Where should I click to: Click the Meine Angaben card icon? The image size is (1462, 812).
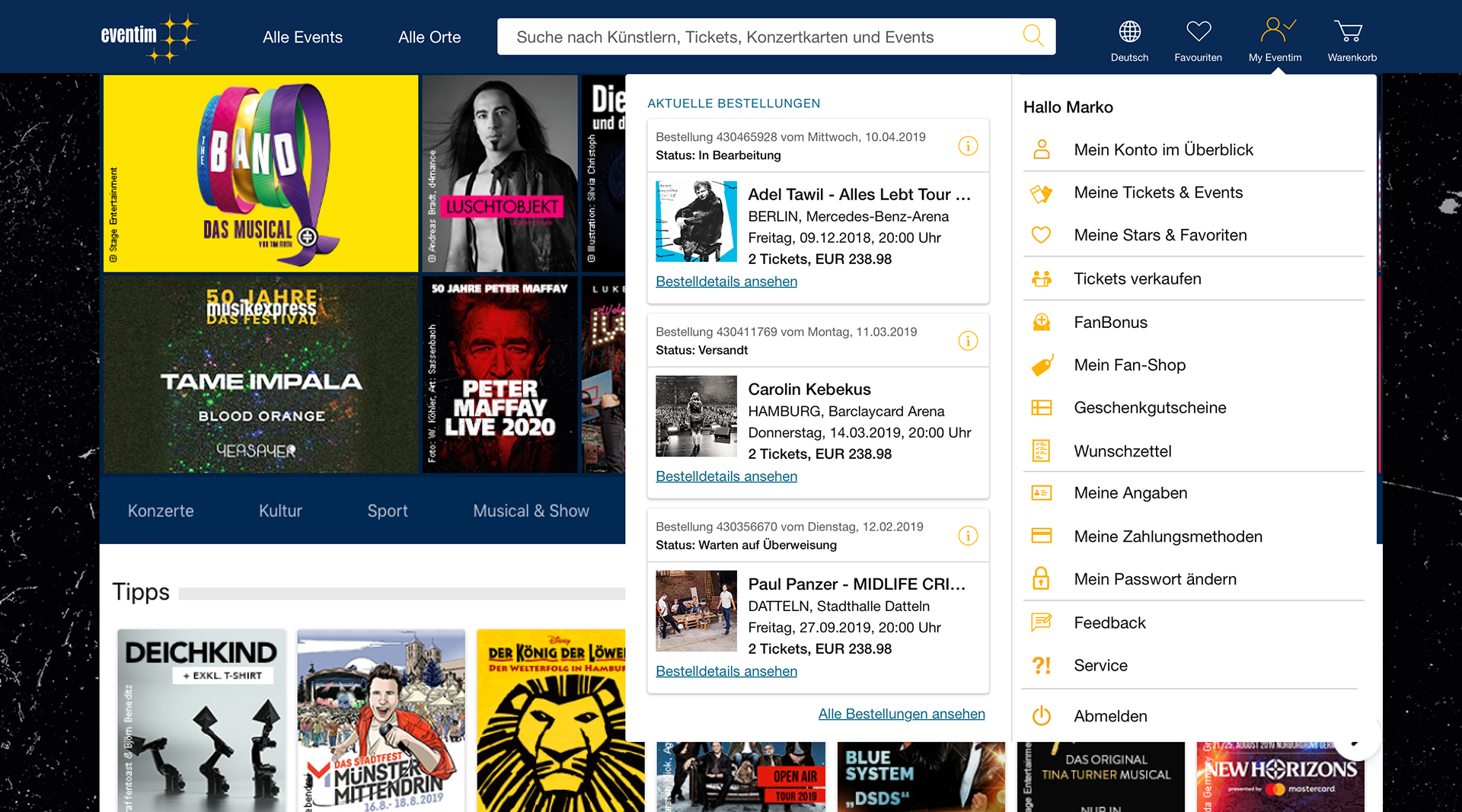[1041, 493]
